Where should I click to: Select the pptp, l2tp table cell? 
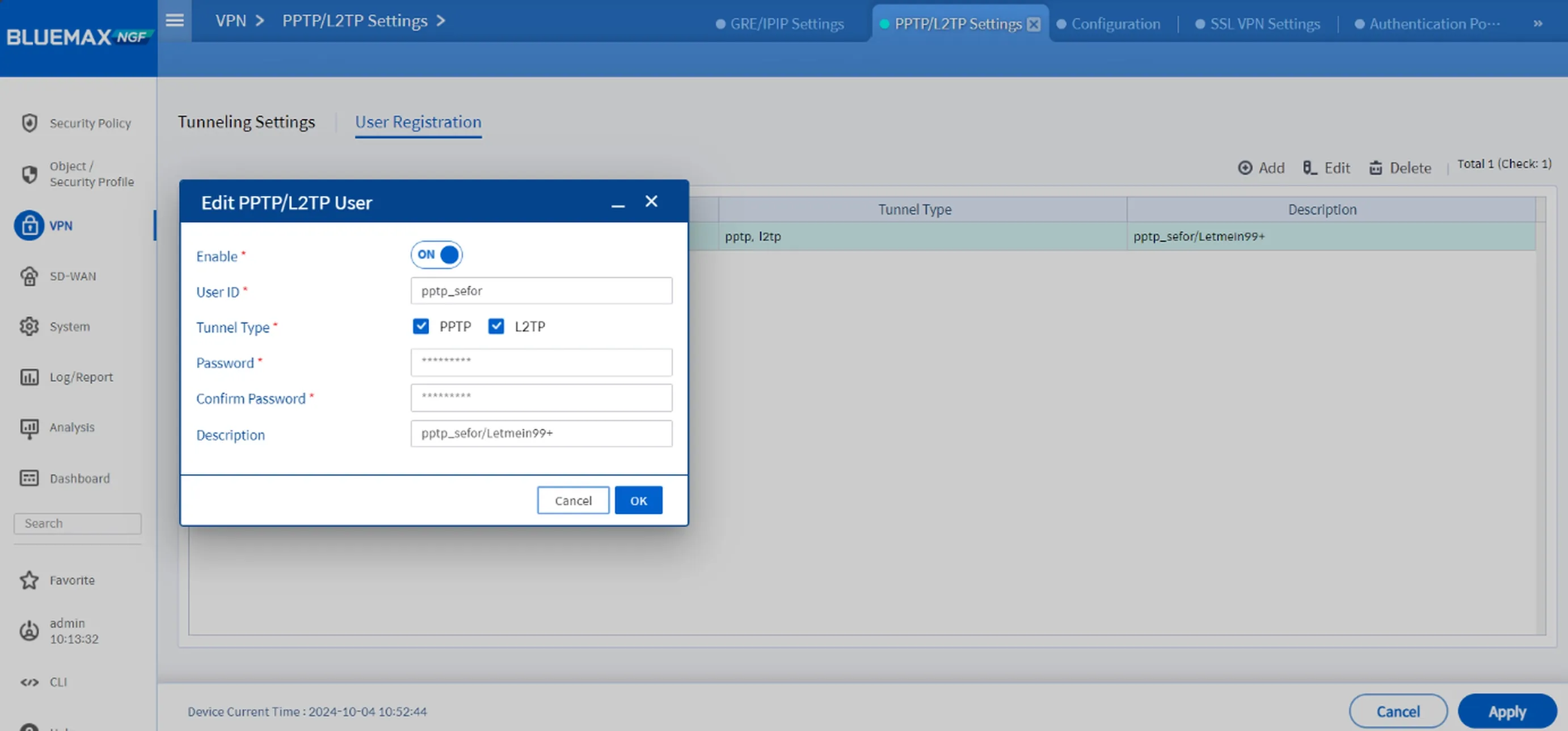922,236
